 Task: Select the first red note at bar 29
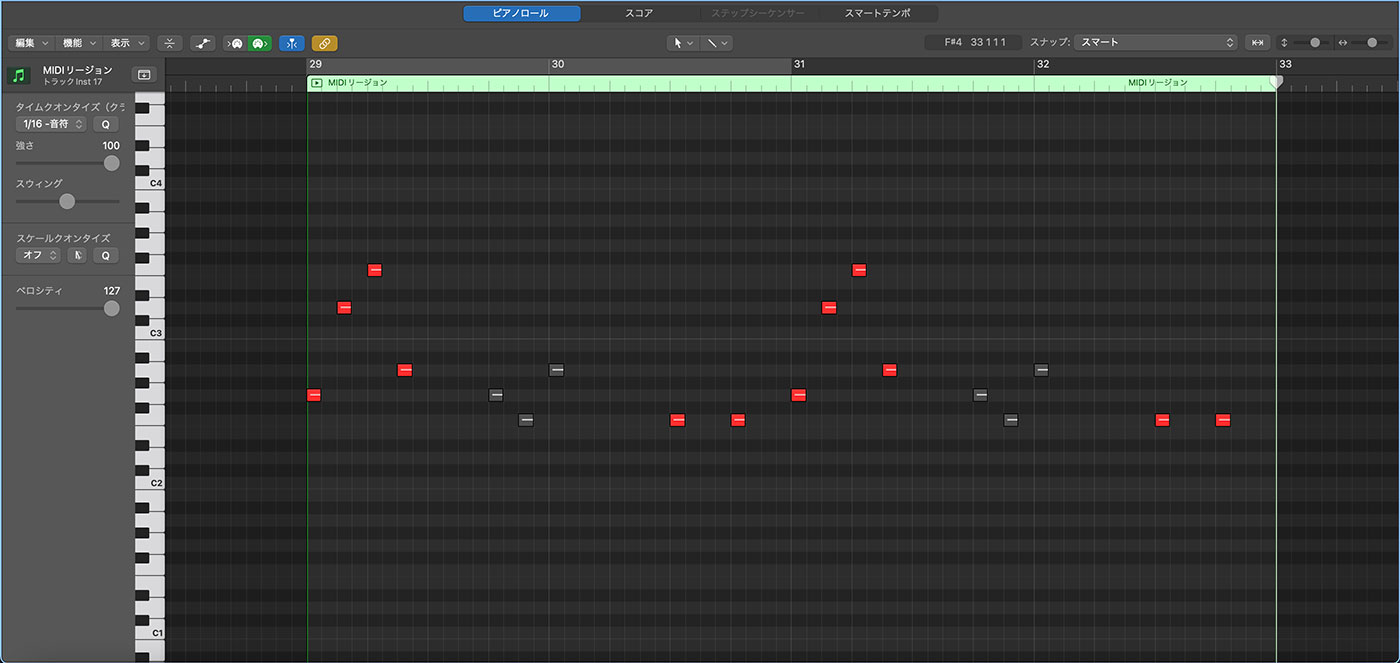point(314,395)
